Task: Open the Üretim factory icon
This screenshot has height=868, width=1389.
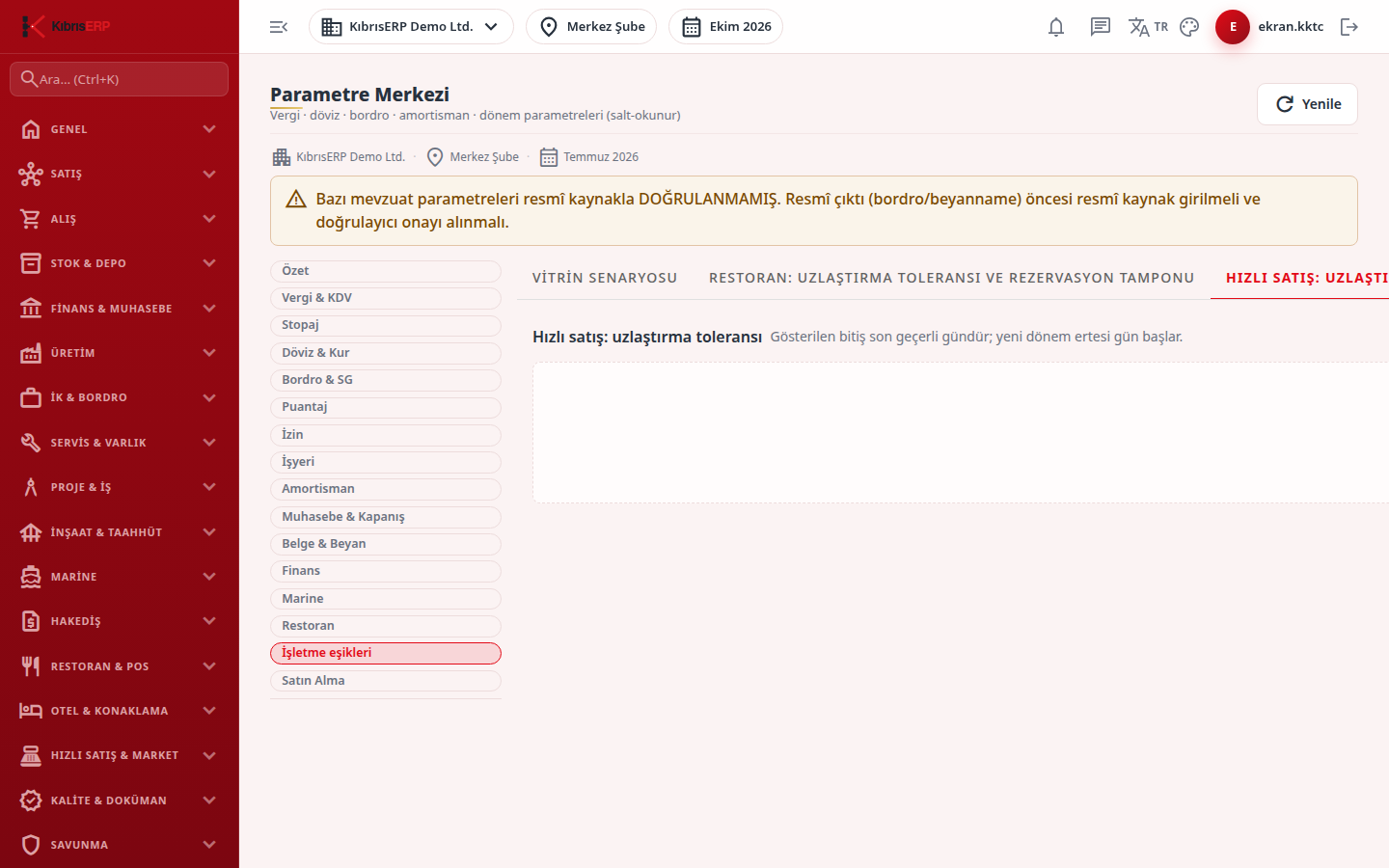Action: pos(31,353)
